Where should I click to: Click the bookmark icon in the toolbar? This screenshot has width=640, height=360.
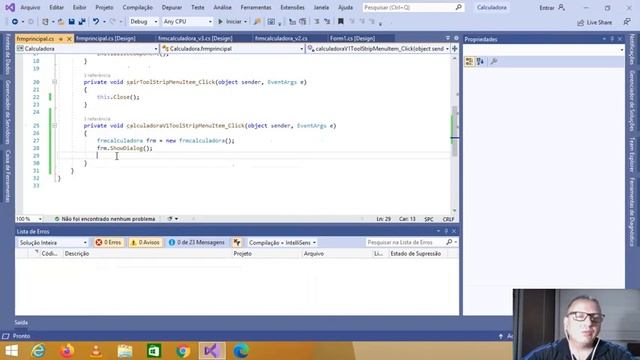pyautogui.click(x=340, y=21)
